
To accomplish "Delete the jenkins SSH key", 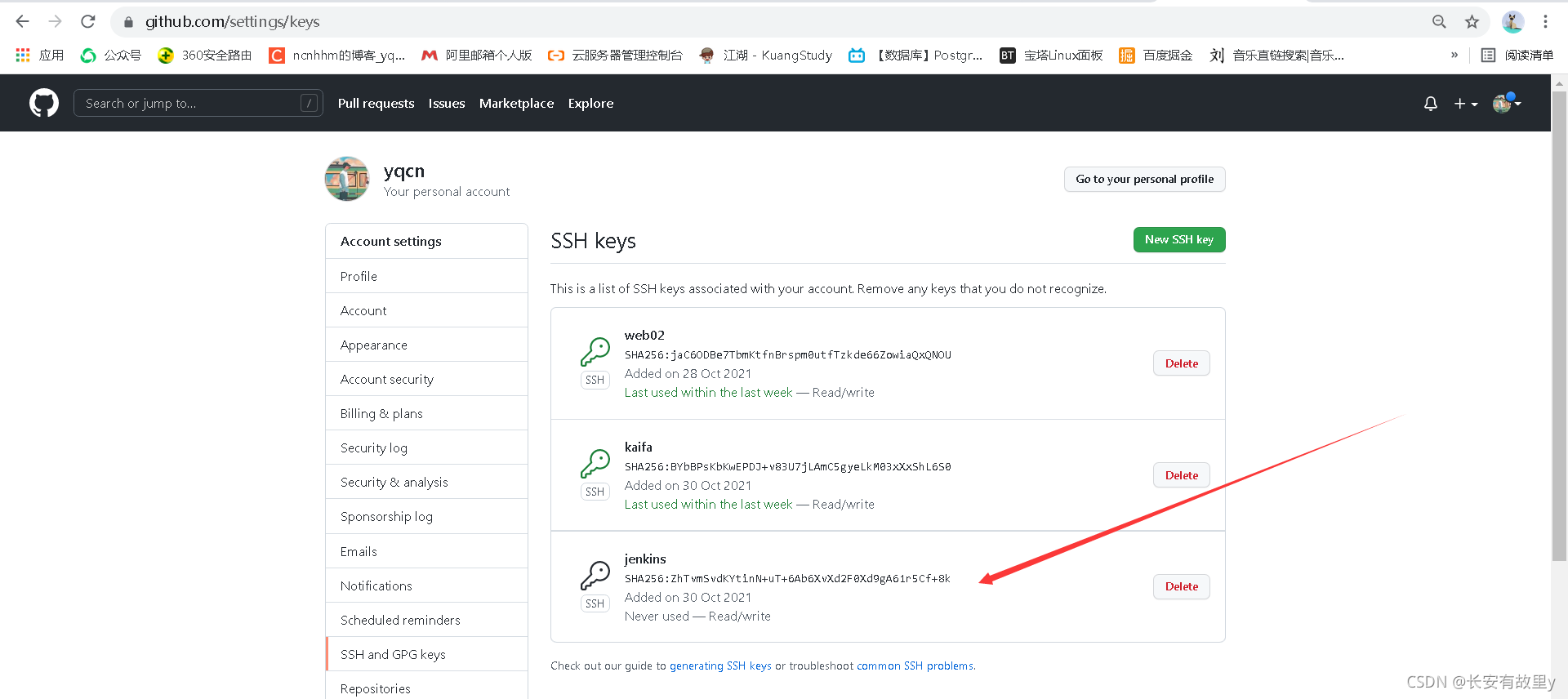I will tap(1182, 587).
